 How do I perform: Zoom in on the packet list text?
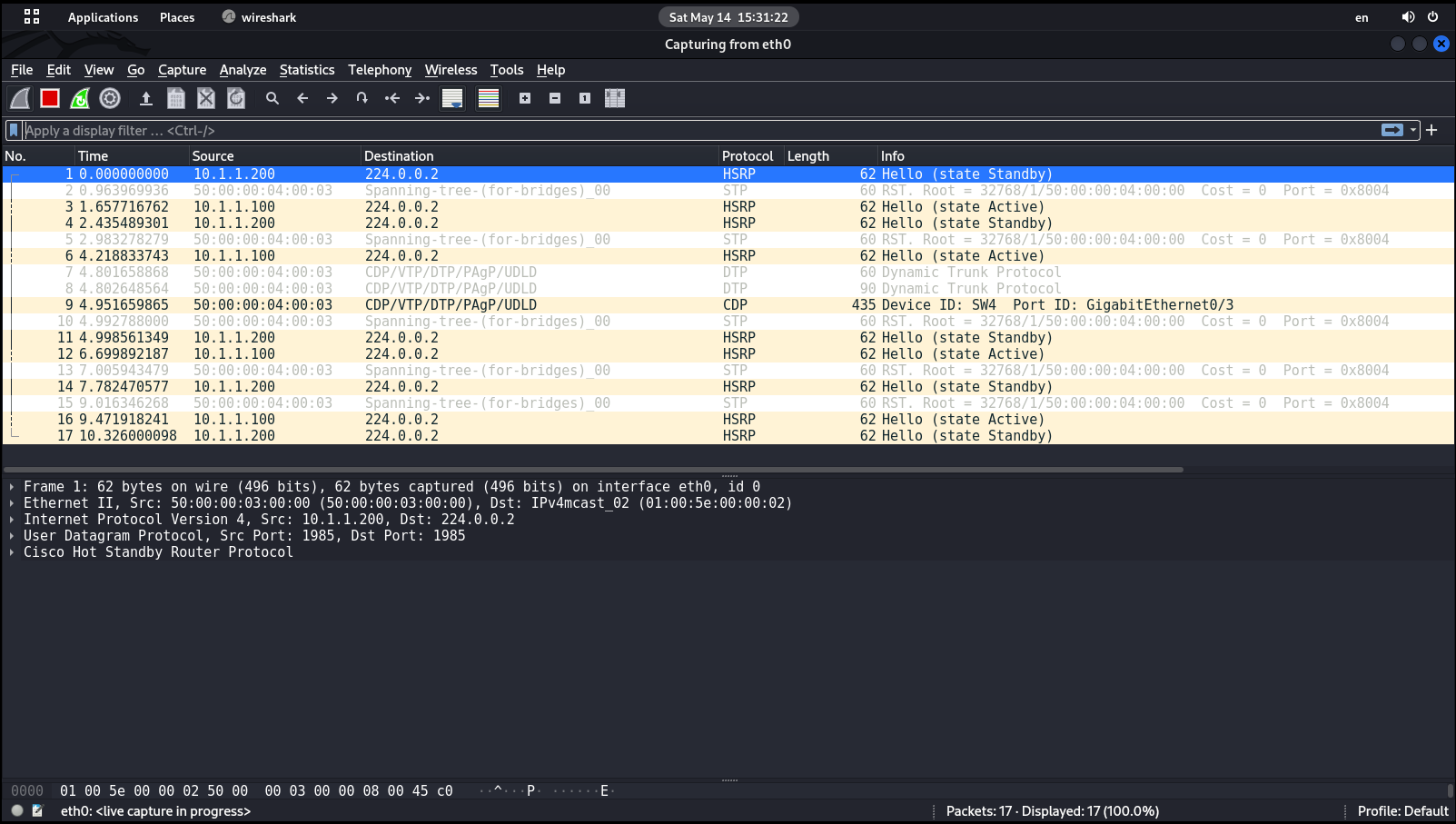(524, 98)
